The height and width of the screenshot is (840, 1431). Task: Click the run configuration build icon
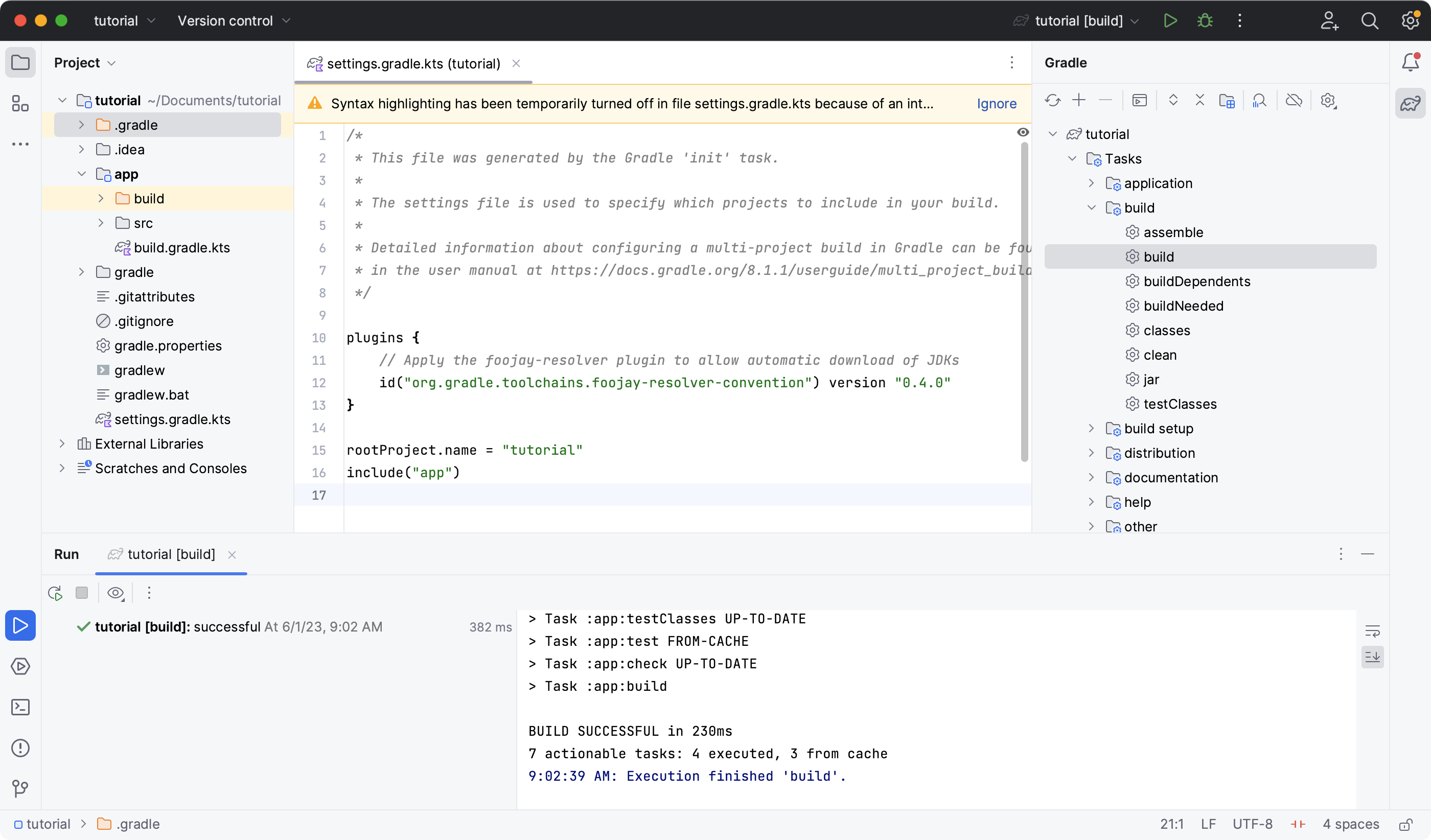[1170, 20]
